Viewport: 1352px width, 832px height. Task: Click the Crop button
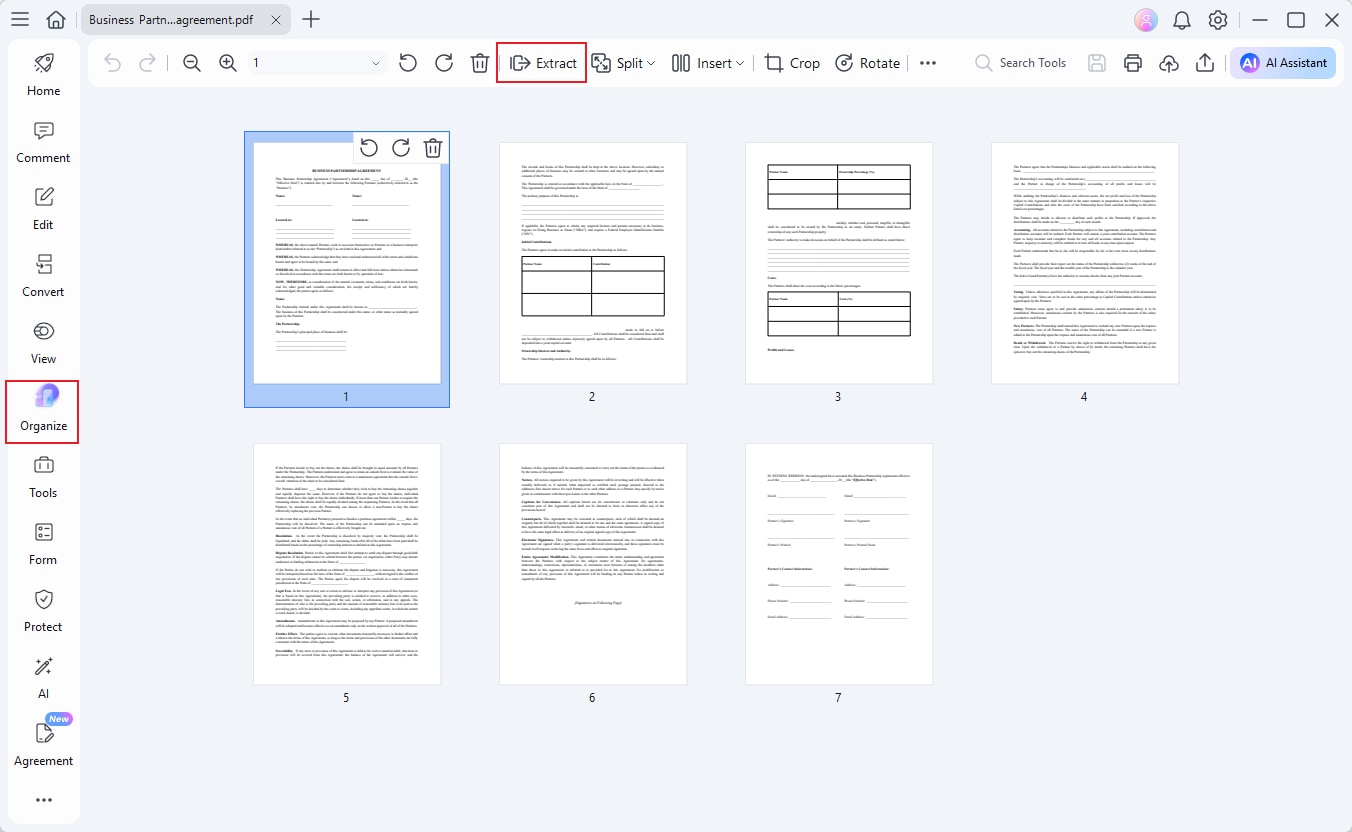[792, 63]
